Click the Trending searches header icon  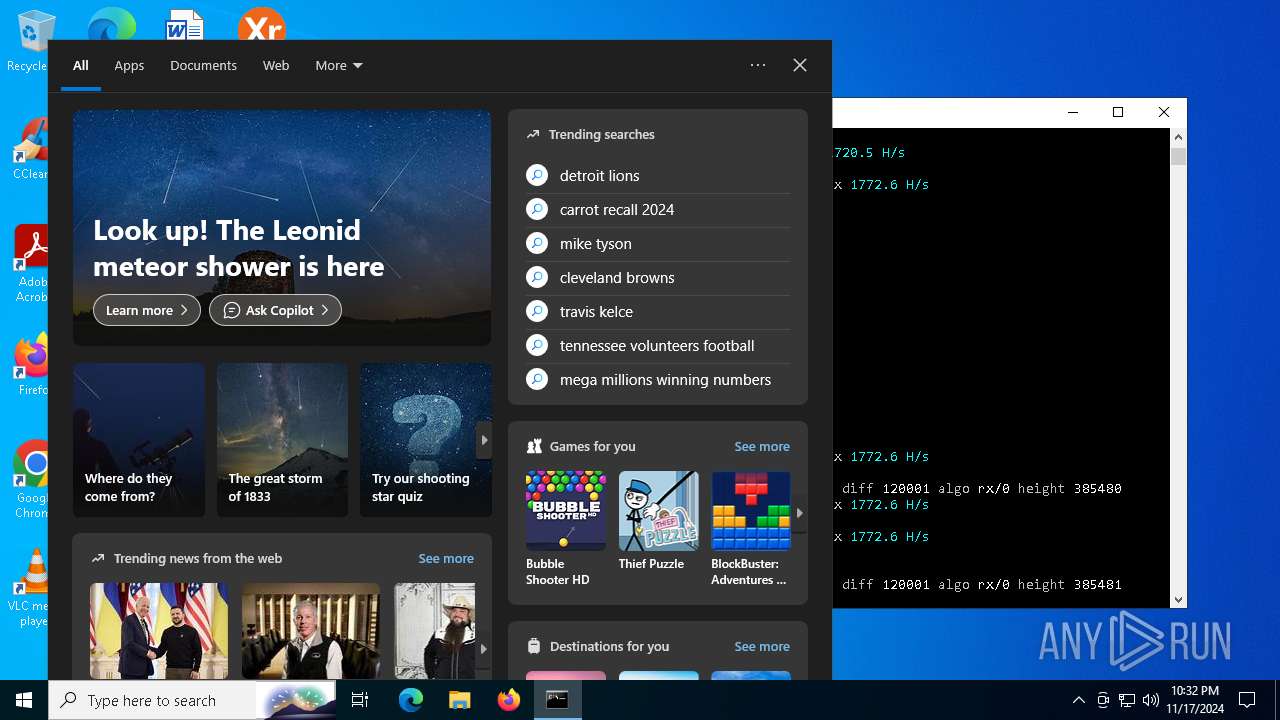coord(533,134)
